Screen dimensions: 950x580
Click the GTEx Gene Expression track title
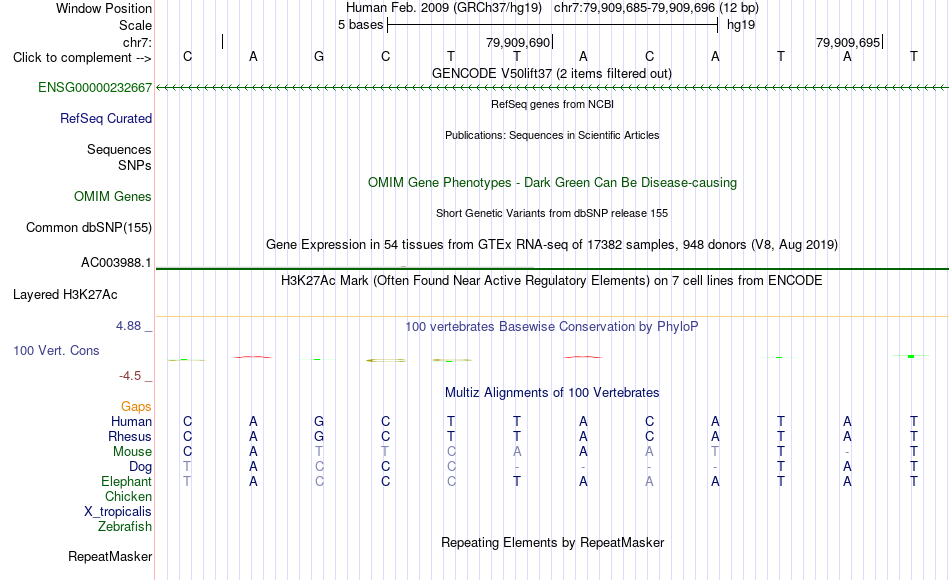(552, 244)
